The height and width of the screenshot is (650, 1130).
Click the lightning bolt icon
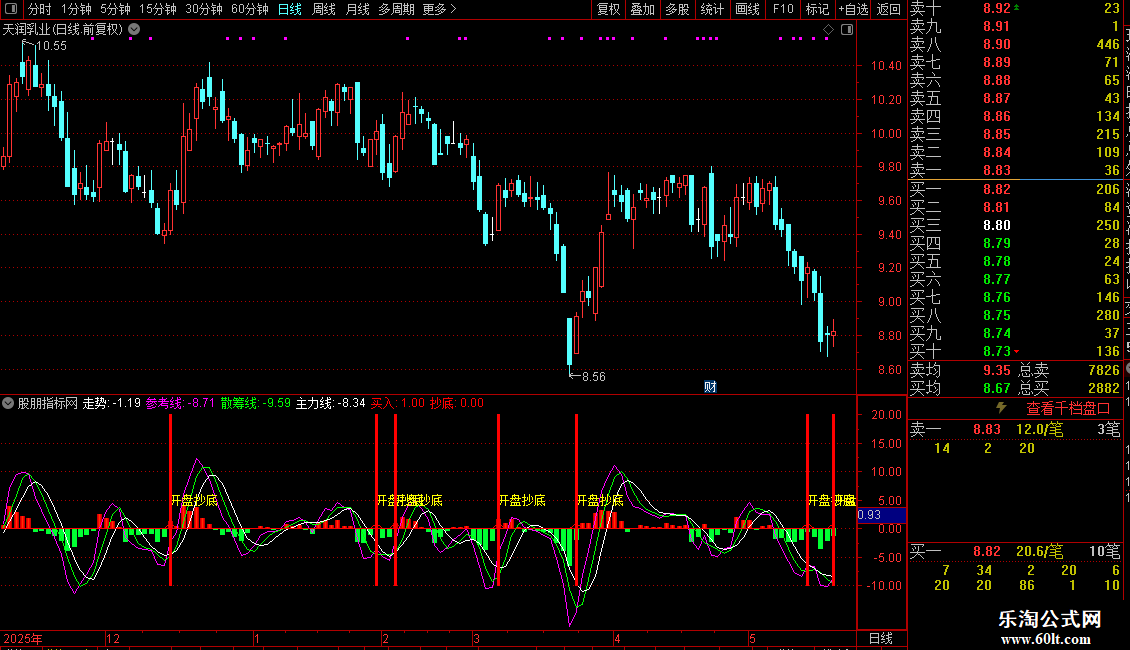click(x=1001, y=408)
